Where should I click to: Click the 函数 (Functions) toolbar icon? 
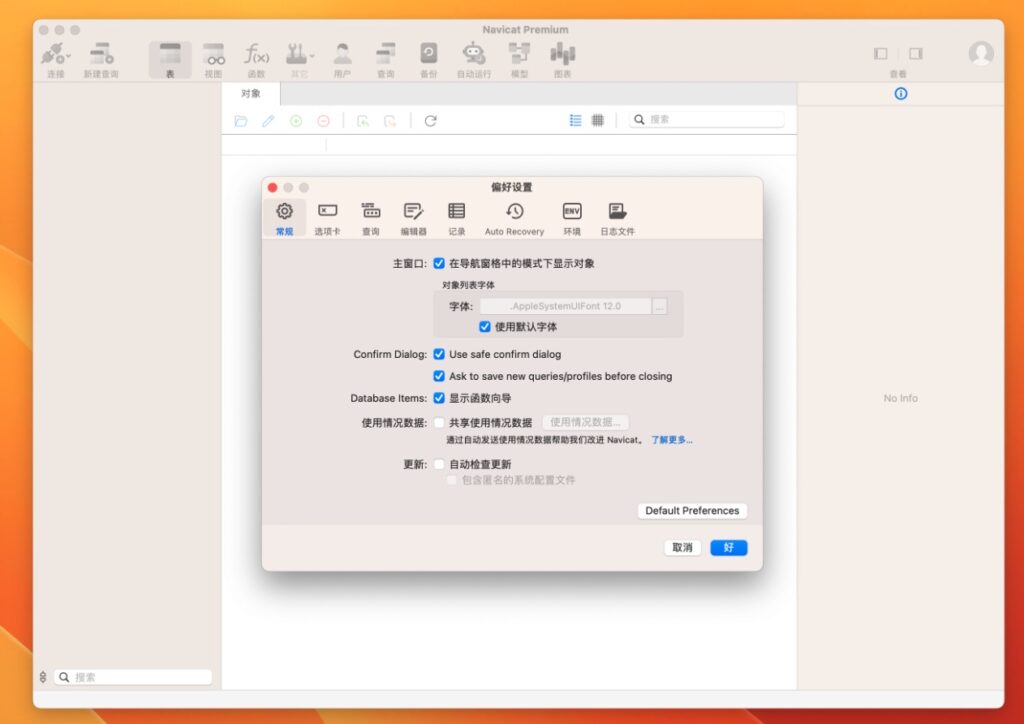(257, 57)
